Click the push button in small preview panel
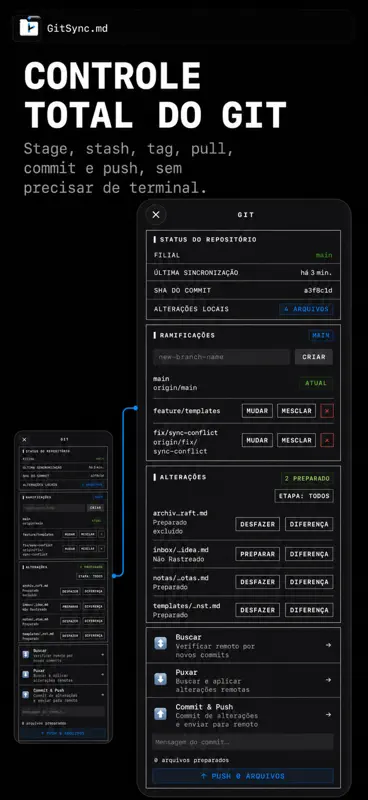This screenshot has height=800, width=368. coord(63,733)
